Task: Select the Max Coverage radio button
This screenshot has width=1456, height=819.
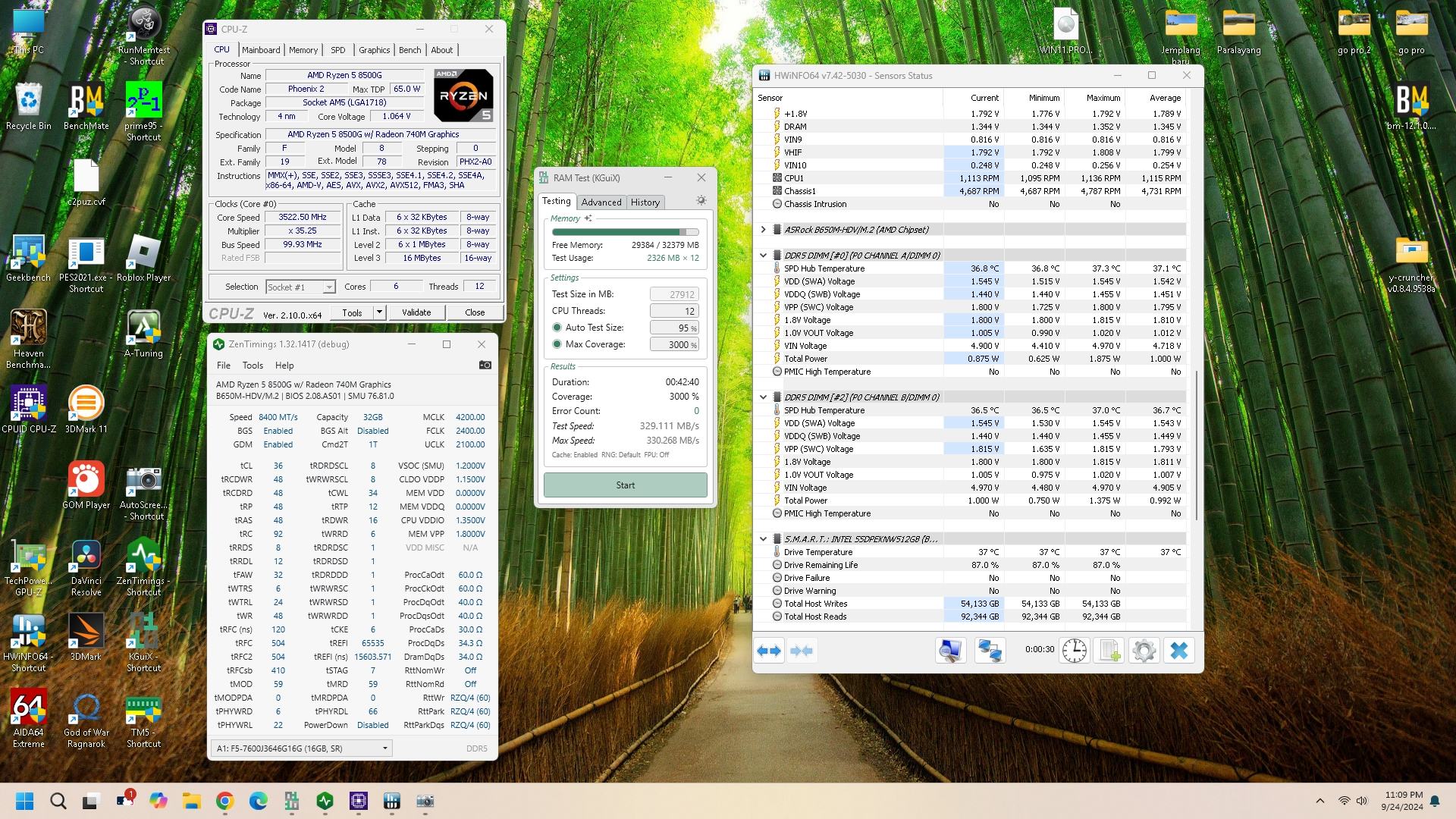Action: click(x=557, y=344)
